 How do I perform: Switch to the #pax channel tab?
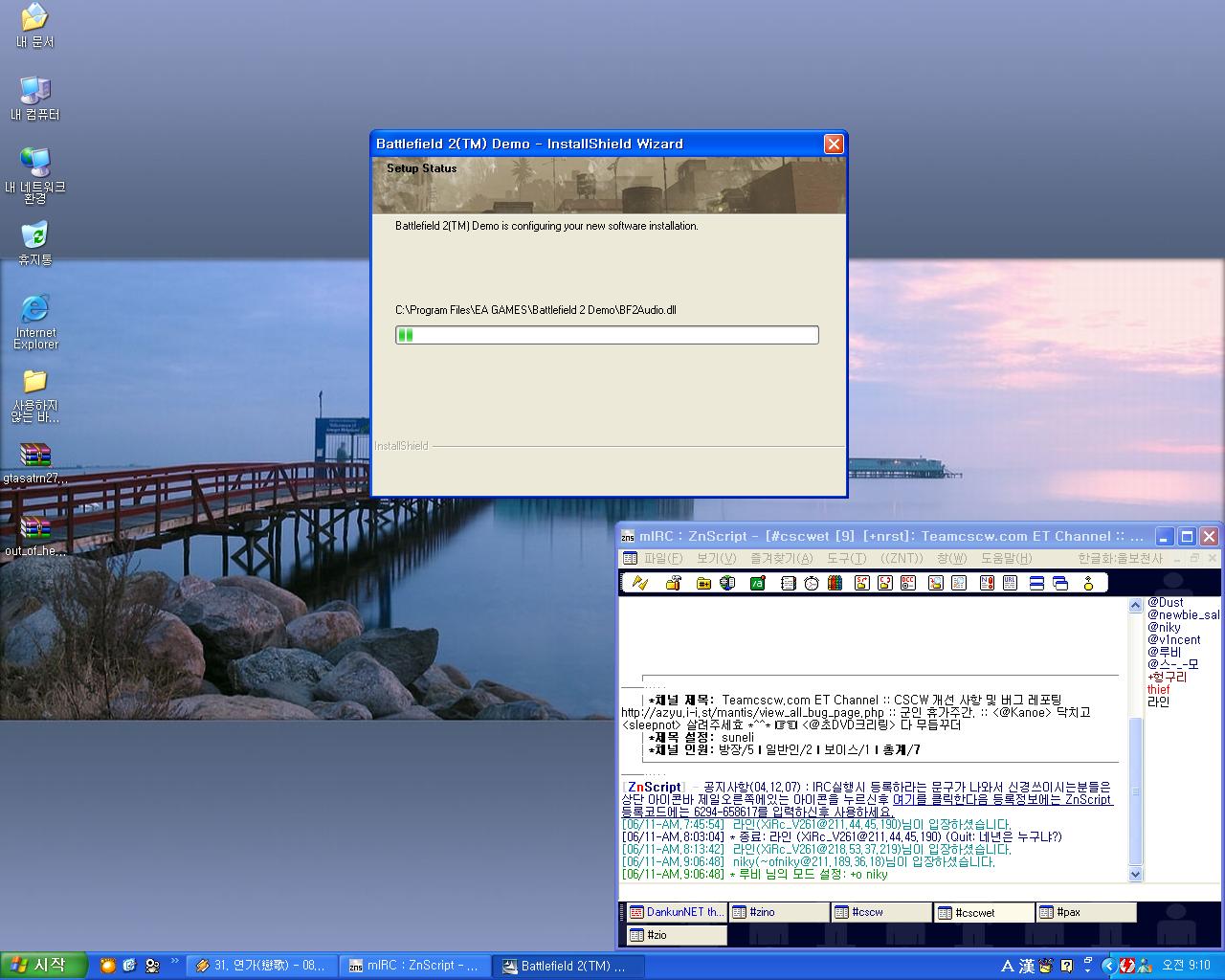coord(1085,912)
